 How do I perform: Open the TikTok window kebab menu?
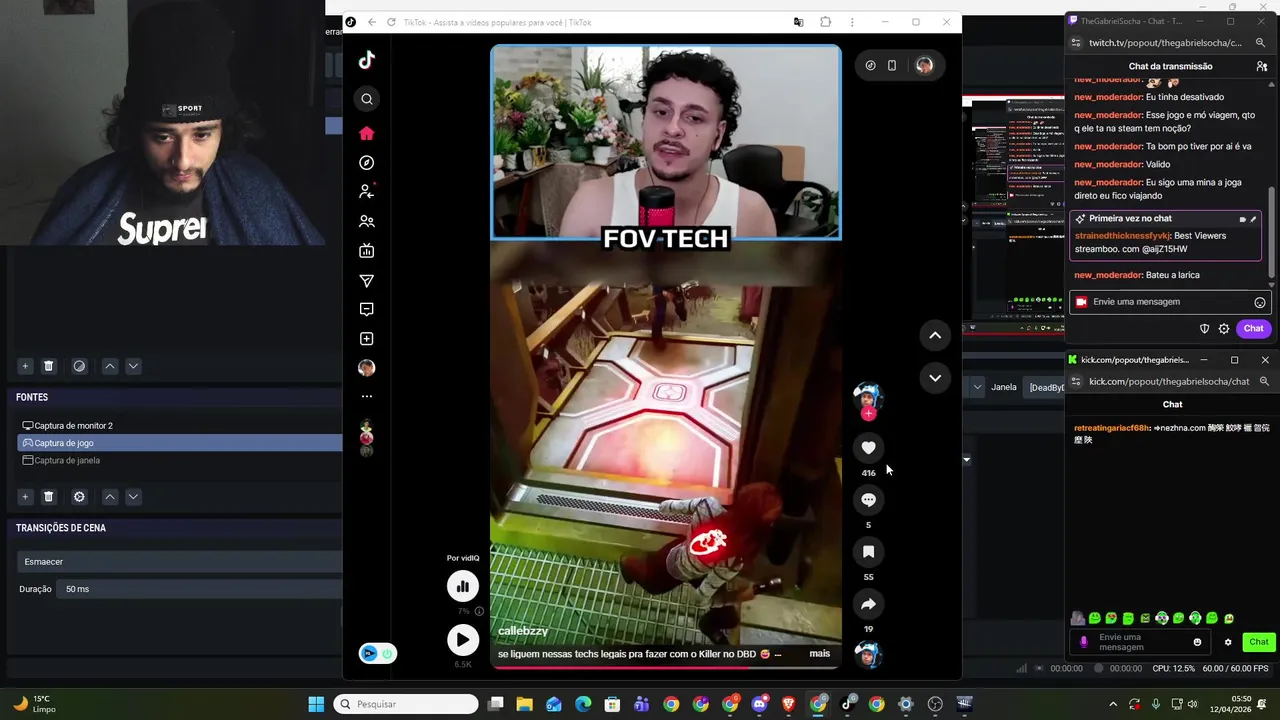coord(852,22)
